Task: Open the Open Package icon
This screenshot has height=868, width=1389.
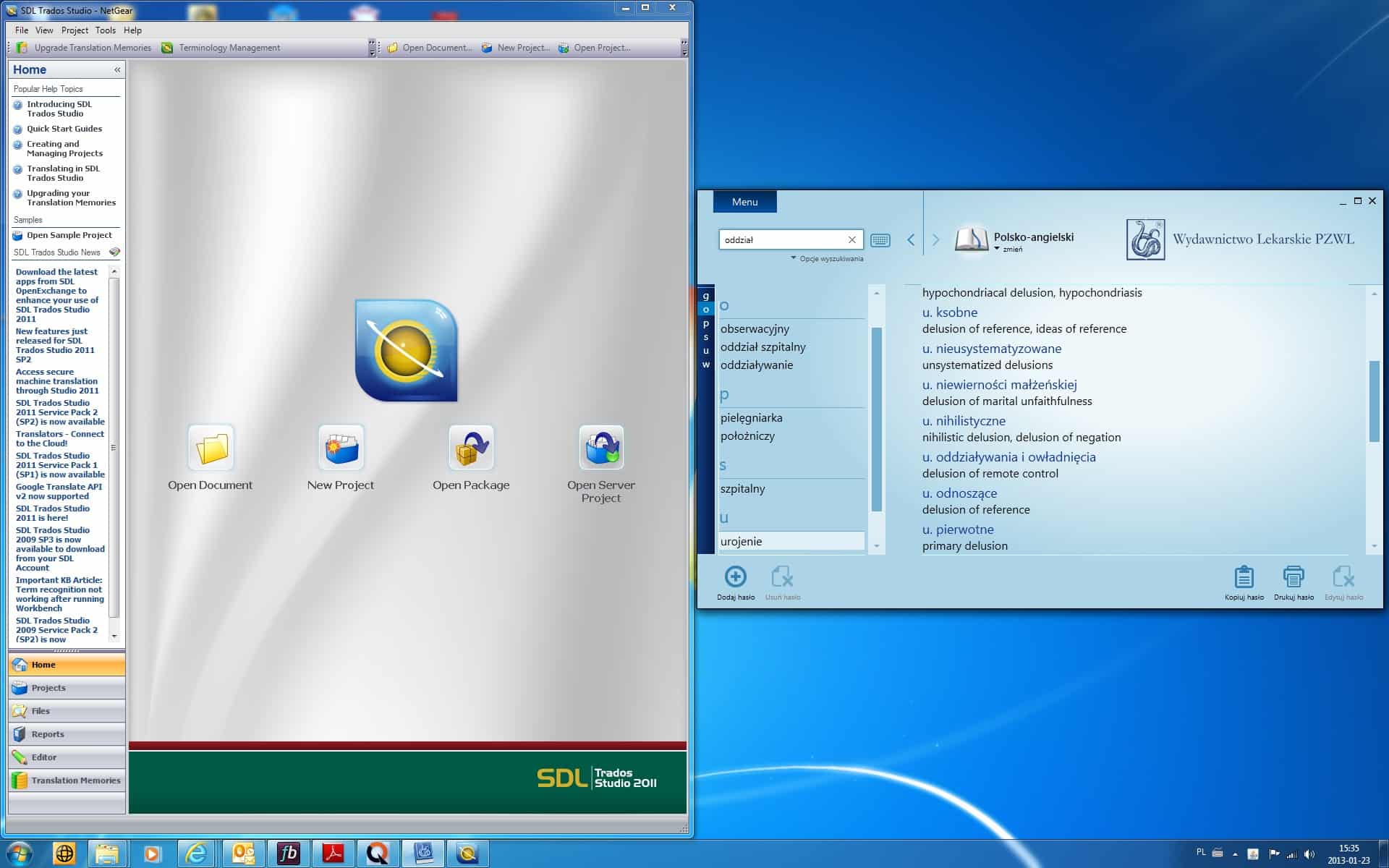Action: coord(471,447)
